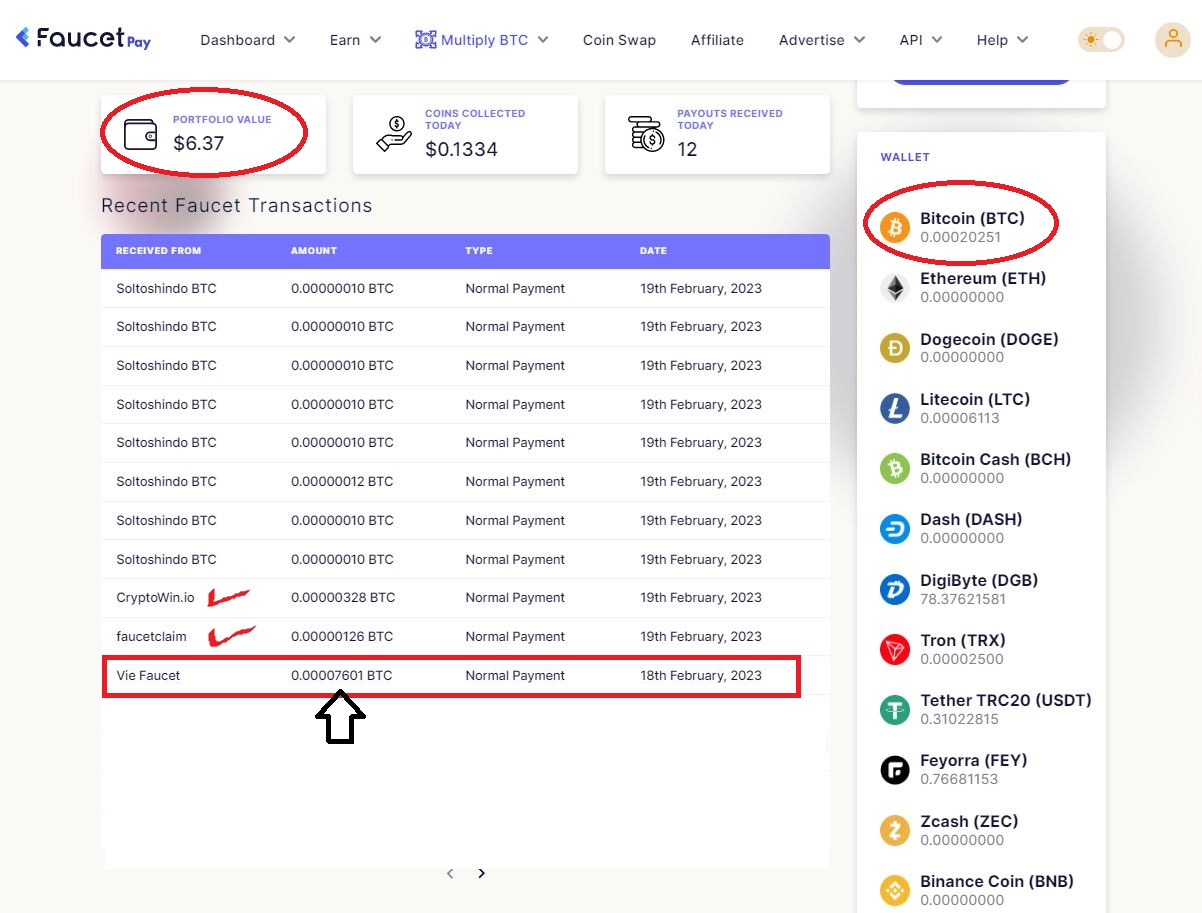Click the Type column header
Screen dimensions: 1202x913
pos(479,251)
